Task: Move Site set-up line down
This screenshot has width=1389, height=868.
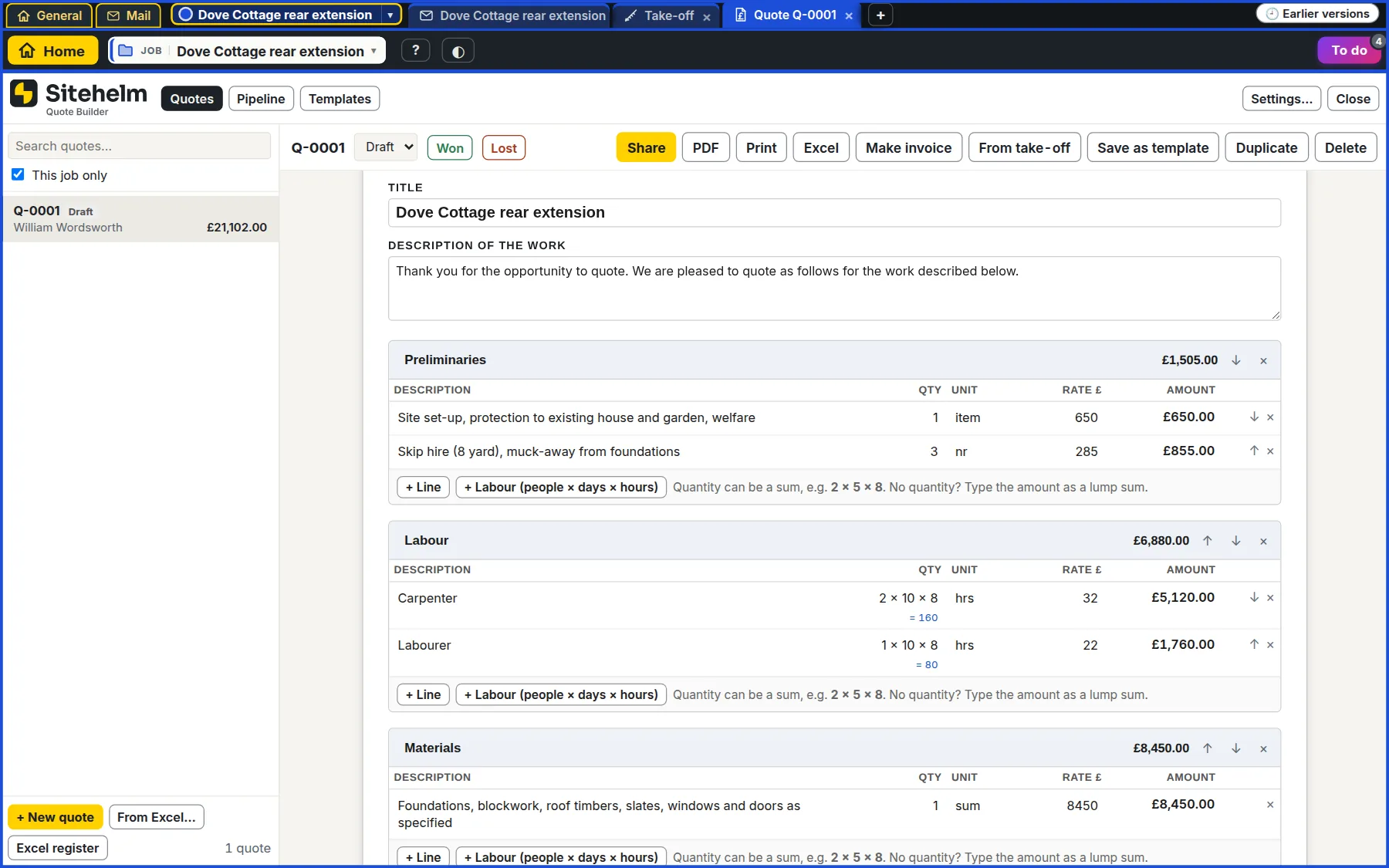Action: [1254, 417]
